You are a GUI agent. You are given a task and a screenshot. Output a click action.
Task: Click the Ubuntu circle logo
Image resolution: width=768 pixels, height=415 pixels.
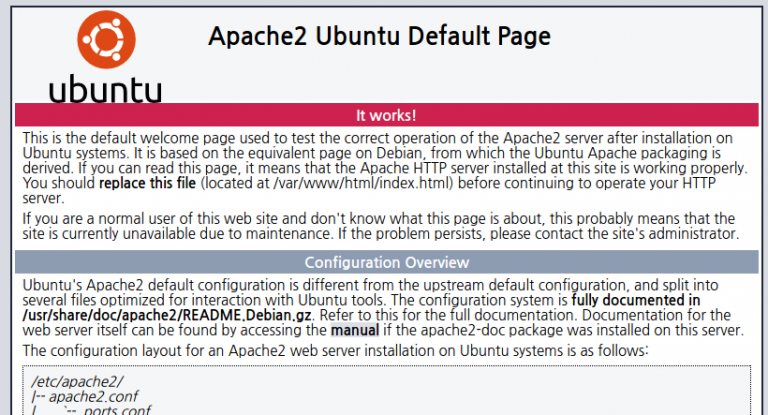(106, 40)
